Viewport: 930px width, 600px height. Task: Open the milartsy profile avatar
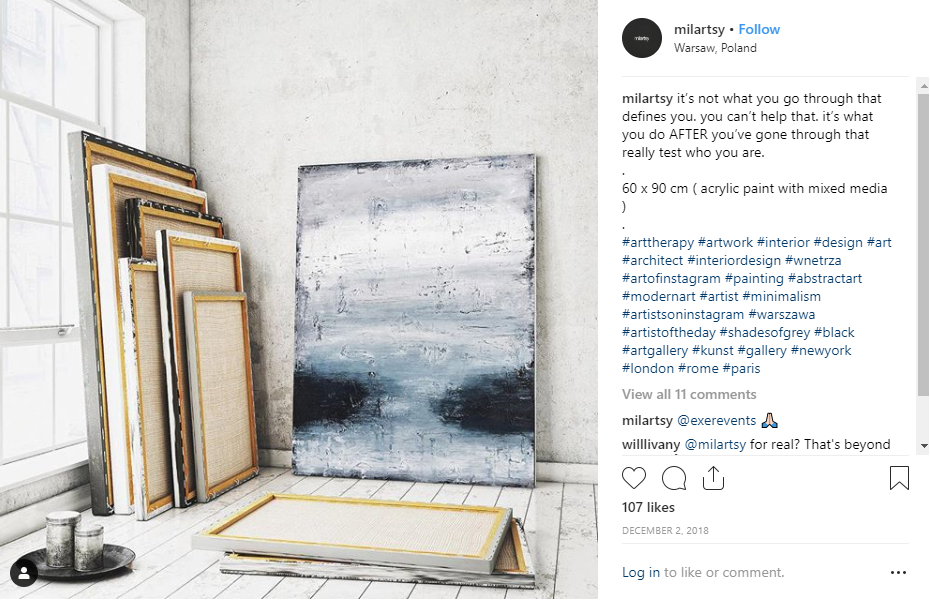pyautogui.click(x=642, y=38)
